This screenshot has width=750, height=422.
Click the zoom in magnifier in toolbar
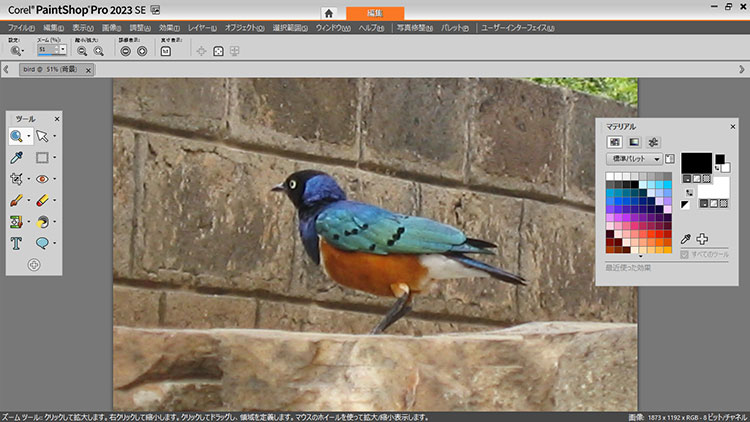pyautogui.click(x=98, y=50)
